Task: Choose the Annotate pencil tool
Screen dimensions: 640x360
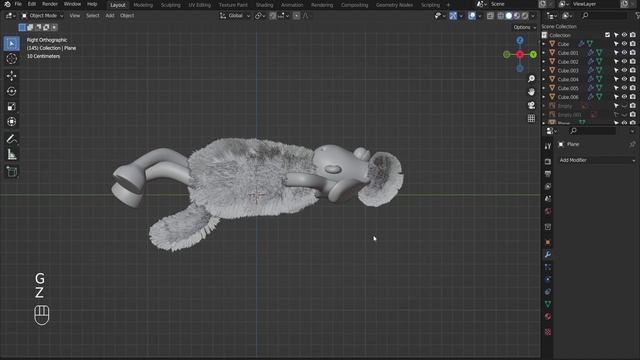Action: point(11,139)
